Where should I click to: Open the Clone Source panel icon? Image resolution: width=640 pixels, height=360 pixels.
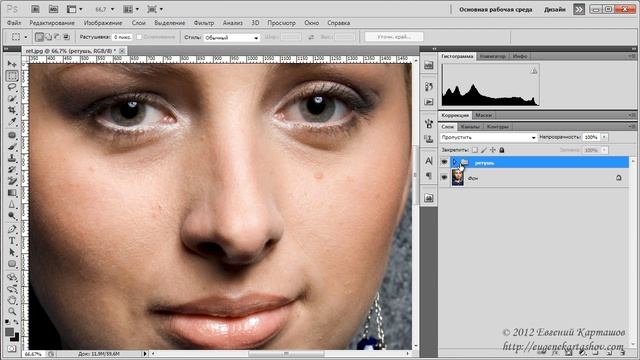(429, 139)
